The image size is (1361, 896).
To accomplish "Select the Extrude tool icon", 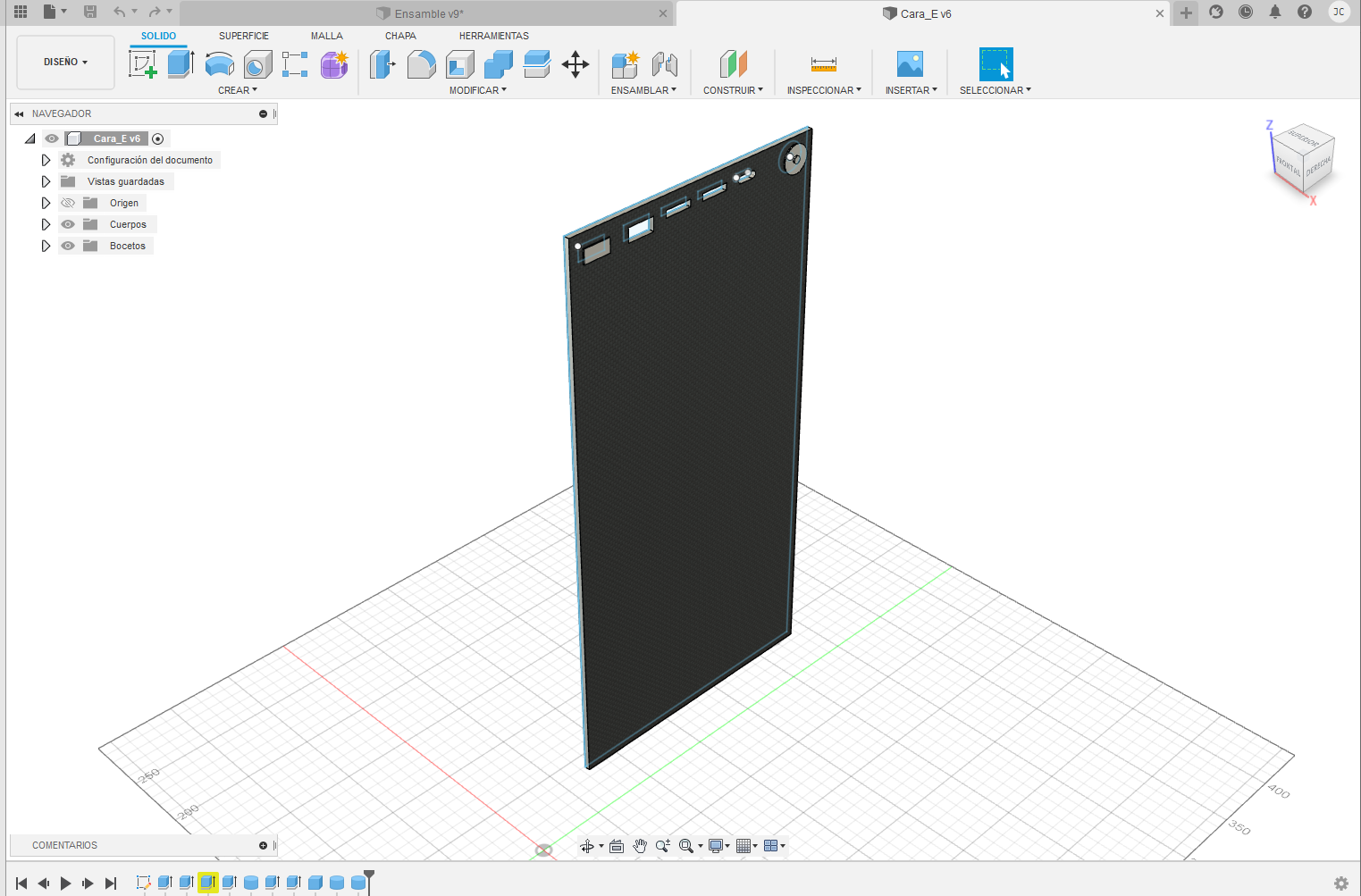I will [x=181, y=64].
